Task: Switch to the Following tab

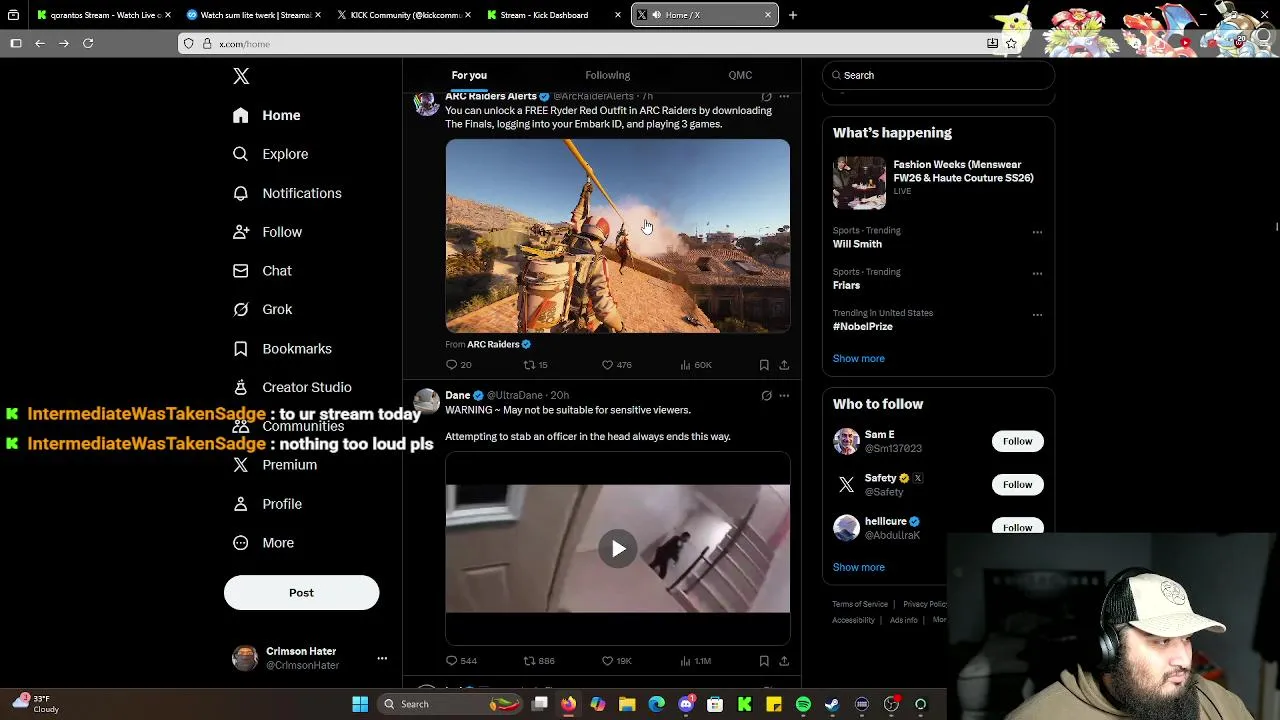Action: pos(607,75)
